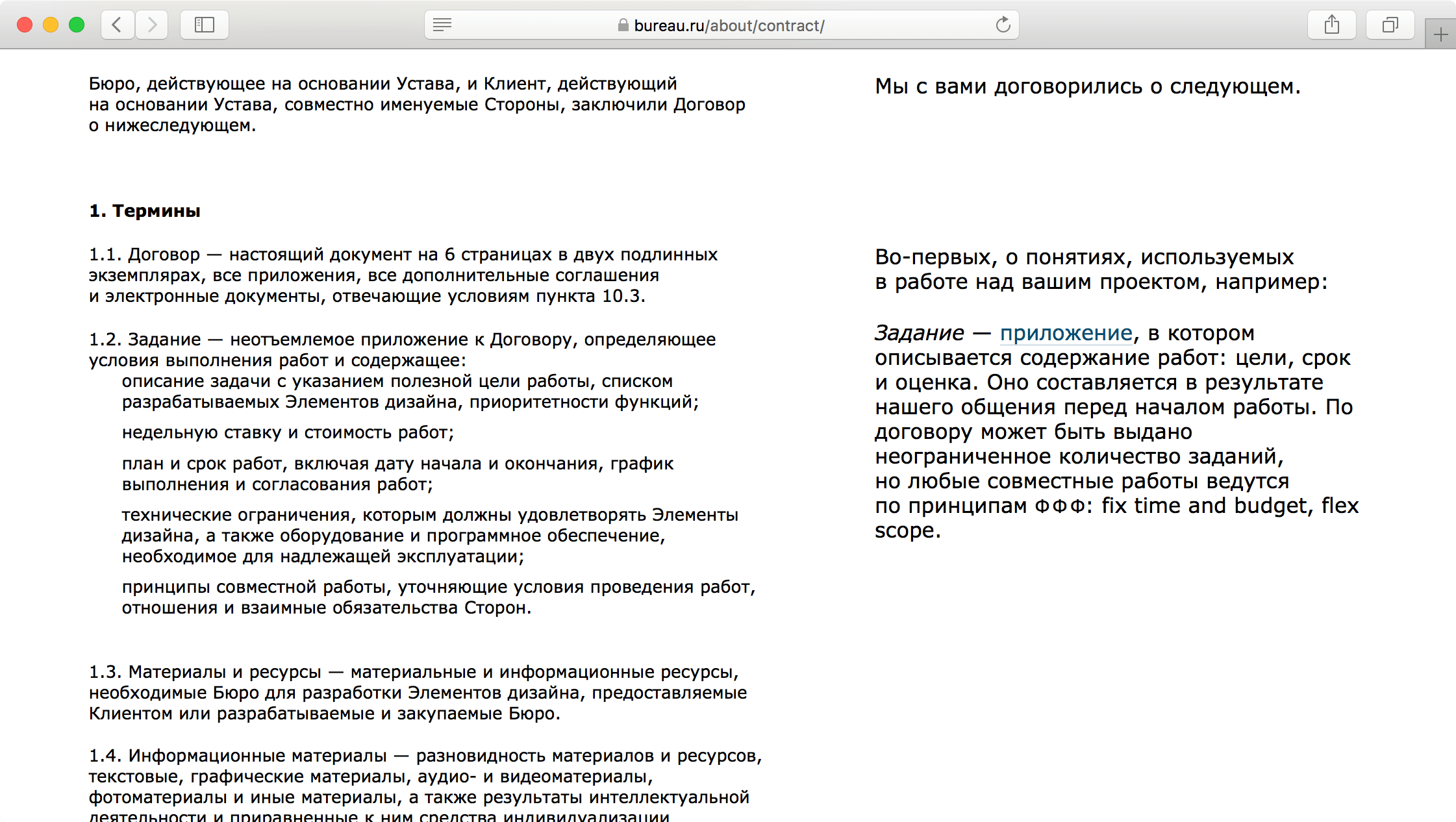Go back to the previous page
Screen dimensions: 1456x822
click(x=118, y=25)
